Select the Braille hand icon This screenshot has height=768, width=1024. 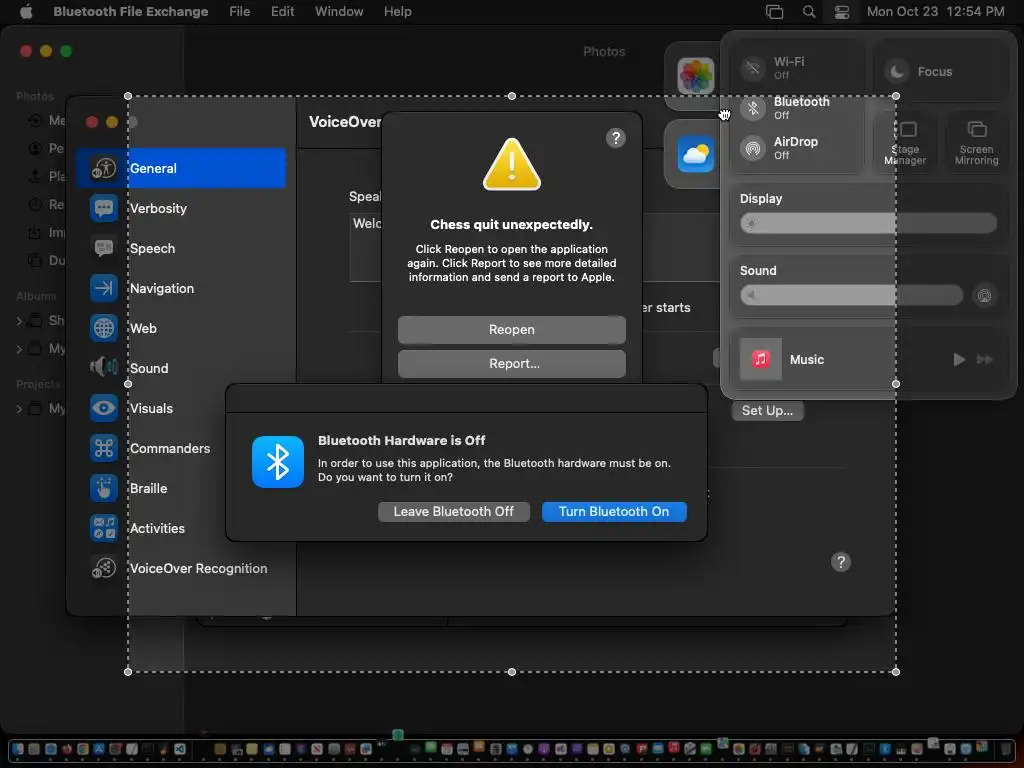(x=104, y=488)
